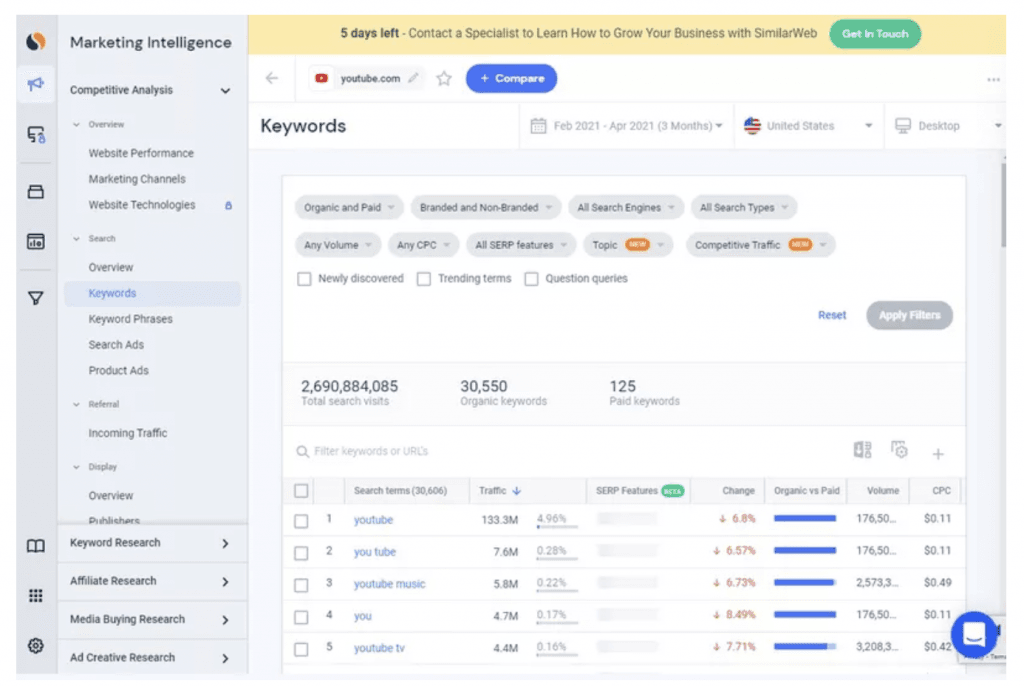Star youtube.com as favorite
Screen dimensions: 1024x686
click(x=444, y=78)
